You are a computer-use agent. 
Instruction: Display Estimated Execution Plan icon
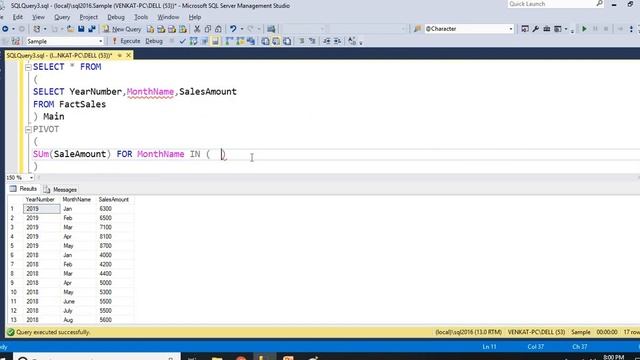[x=193, y=41]
